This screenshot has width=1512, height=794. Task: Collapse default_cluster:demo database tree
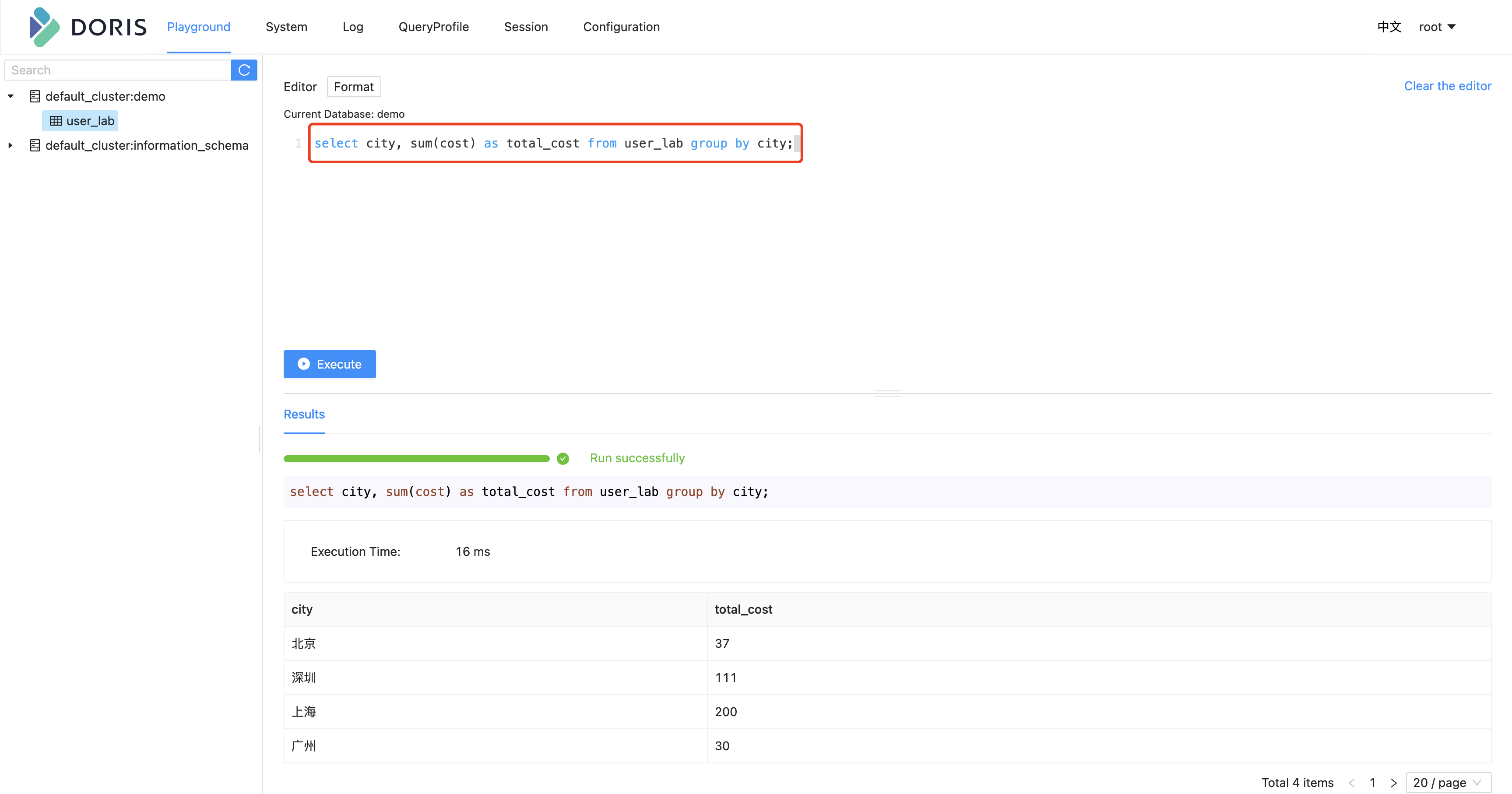click(11, 96)
